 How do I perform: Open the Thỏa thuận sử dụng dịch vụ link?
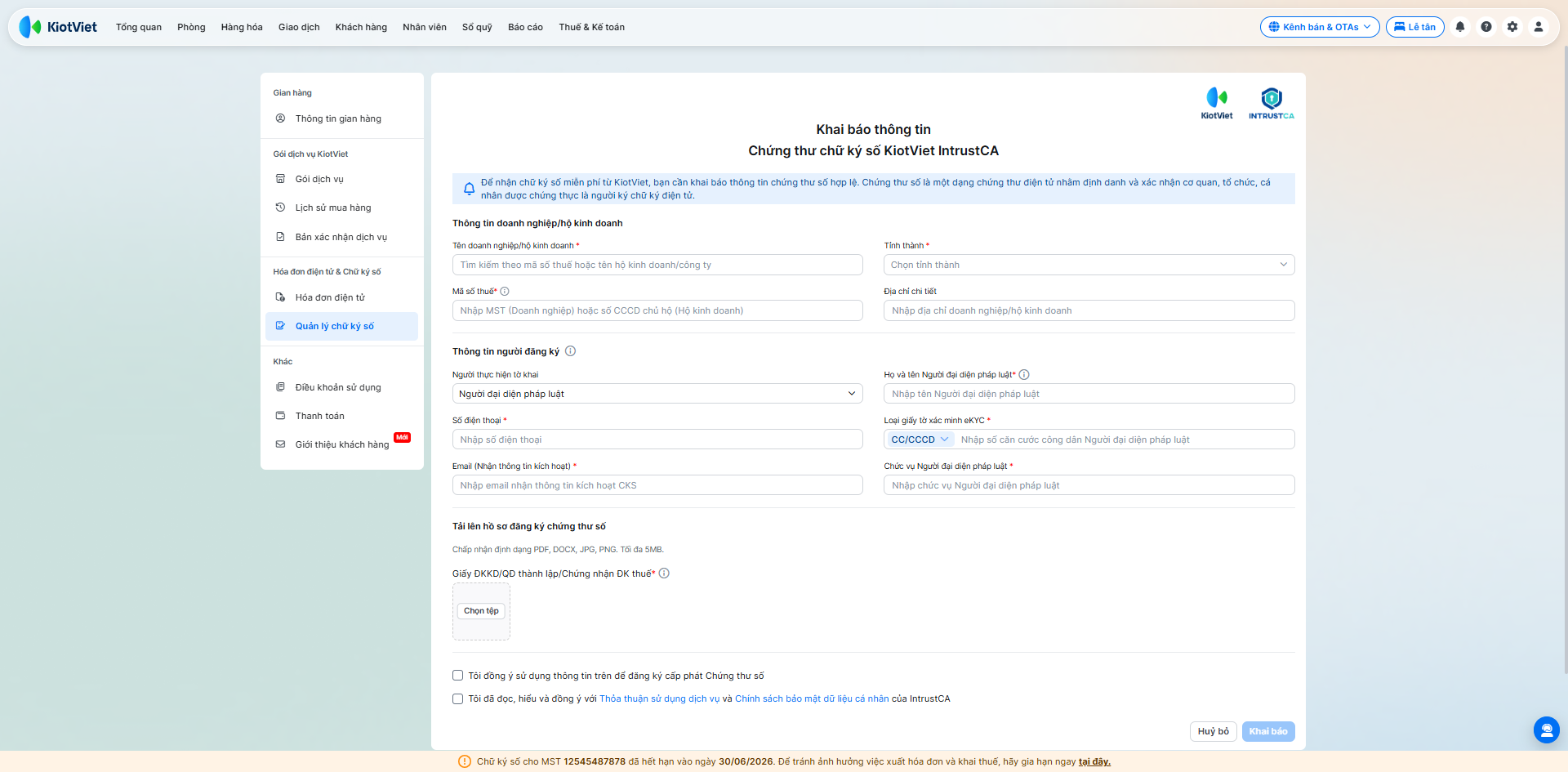[x=660, y=698]
